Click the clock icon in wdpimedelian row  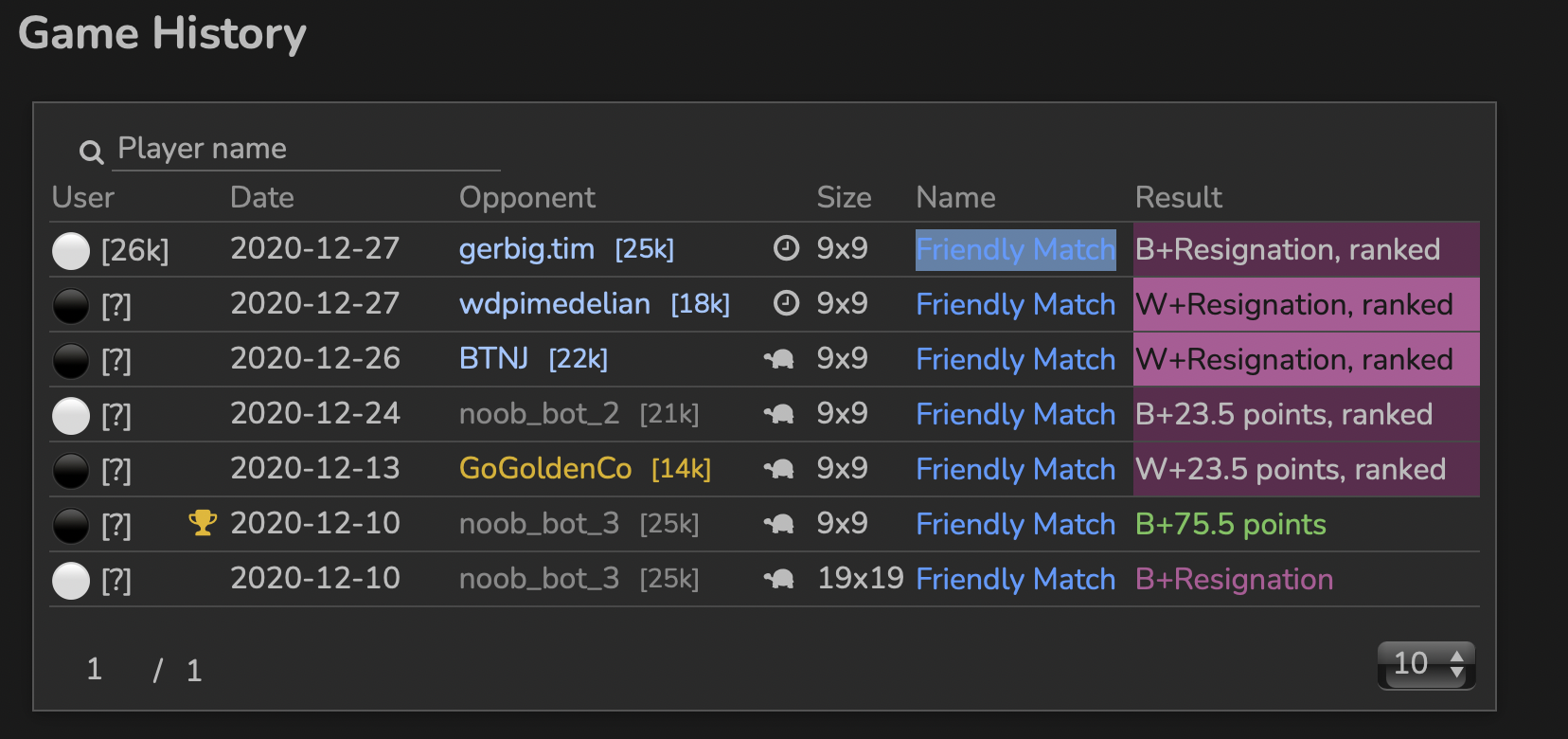[x=786, y=303]
